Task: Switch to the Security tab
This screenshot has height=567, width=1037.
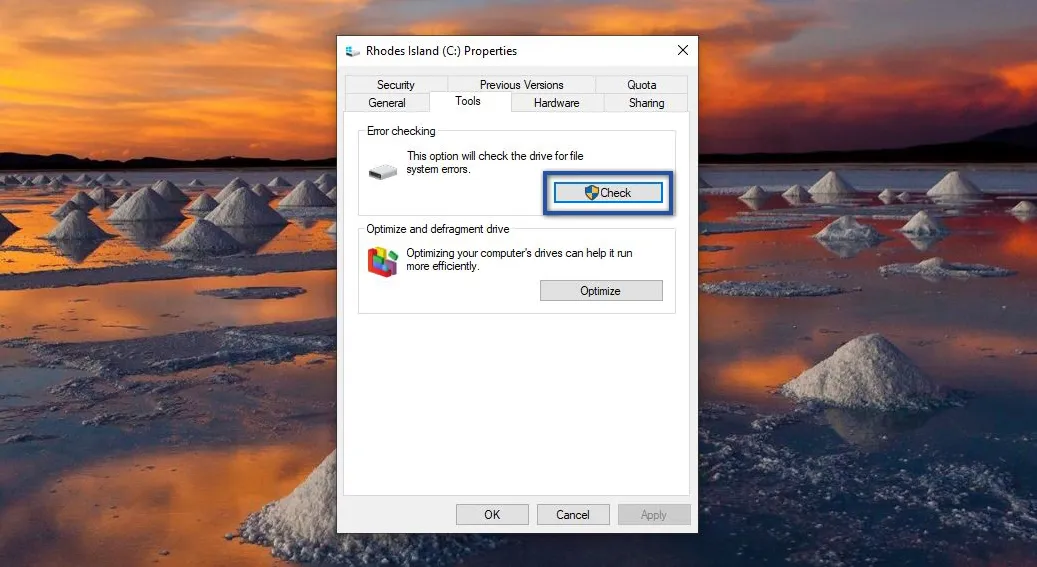Action: pyautogui.click(x=395, y=85)
